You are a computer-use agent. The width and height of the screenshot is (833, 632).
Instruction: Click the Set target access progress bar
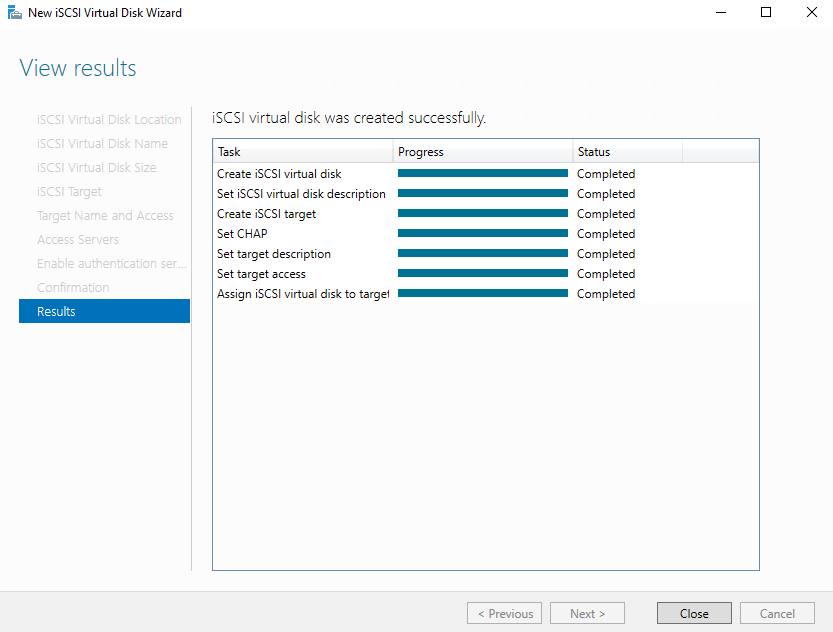point(483,274)
